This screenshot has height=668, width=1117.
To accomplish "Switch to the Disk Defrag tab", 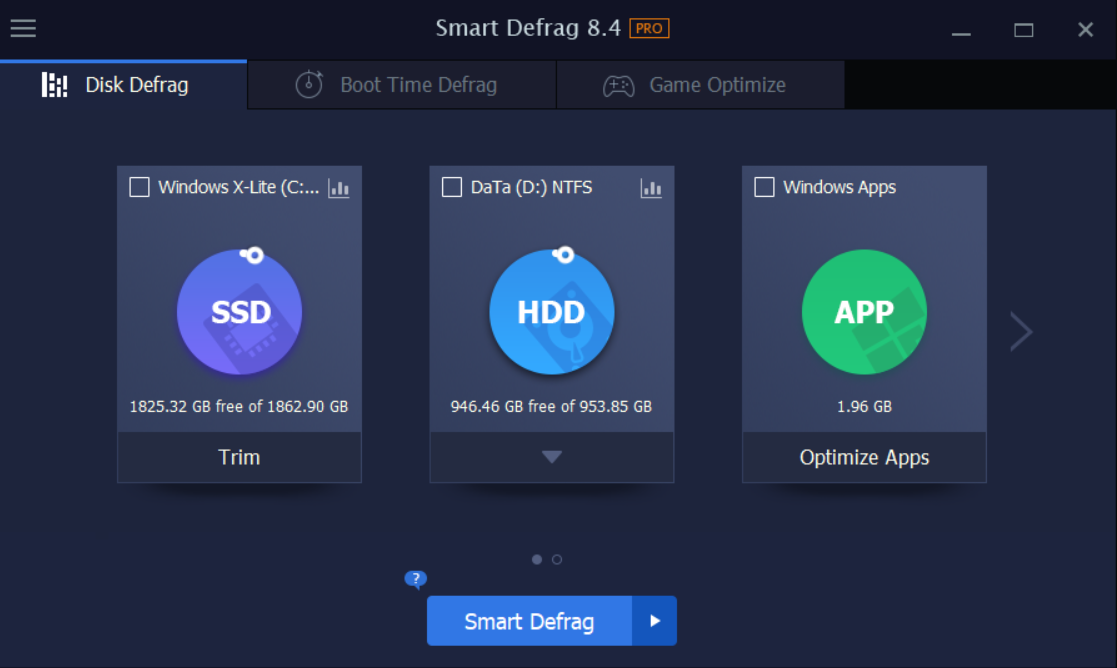I will (x=123, y=85).
